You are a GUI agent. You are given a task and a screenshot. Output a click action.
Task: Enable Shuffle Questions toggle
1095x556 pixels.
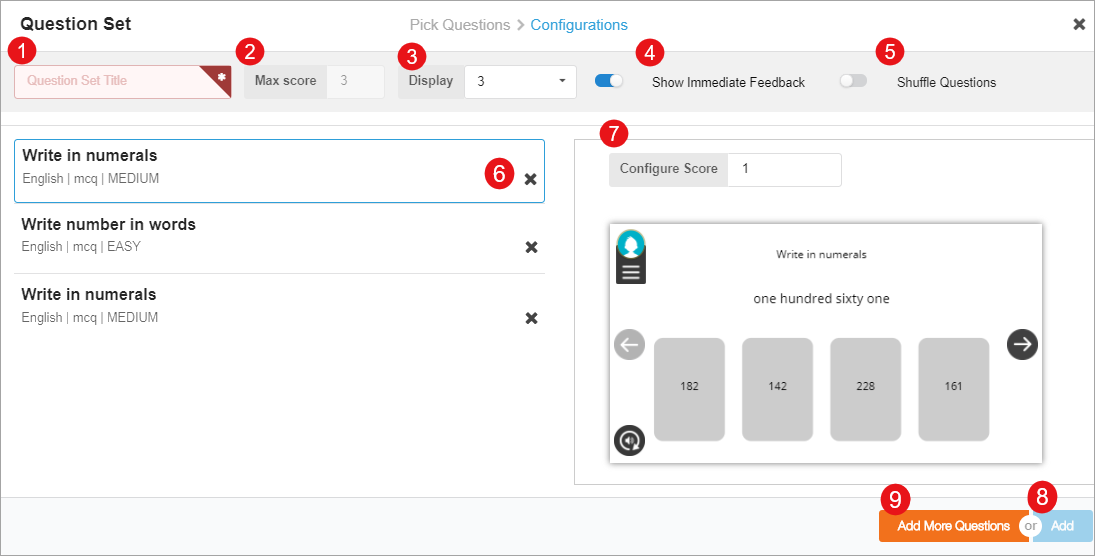pos(853,81)
